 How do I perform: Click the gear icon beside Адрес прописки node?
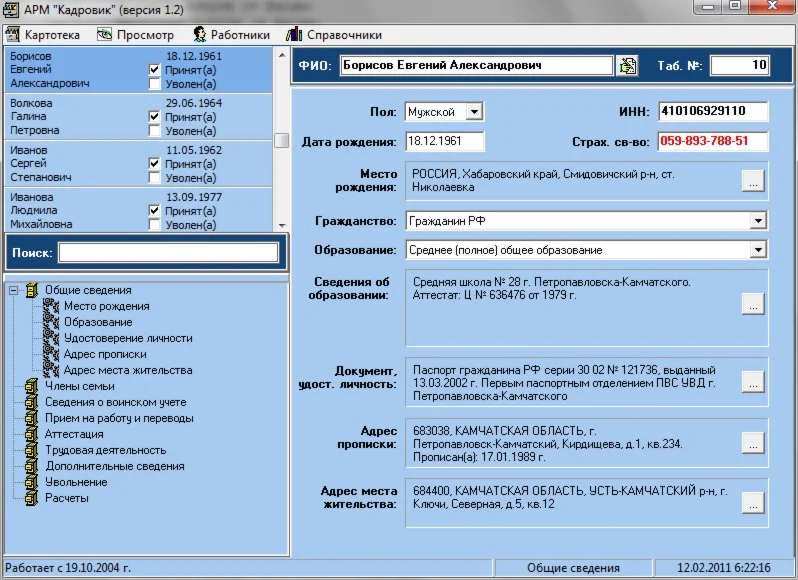tap(50, 354)
